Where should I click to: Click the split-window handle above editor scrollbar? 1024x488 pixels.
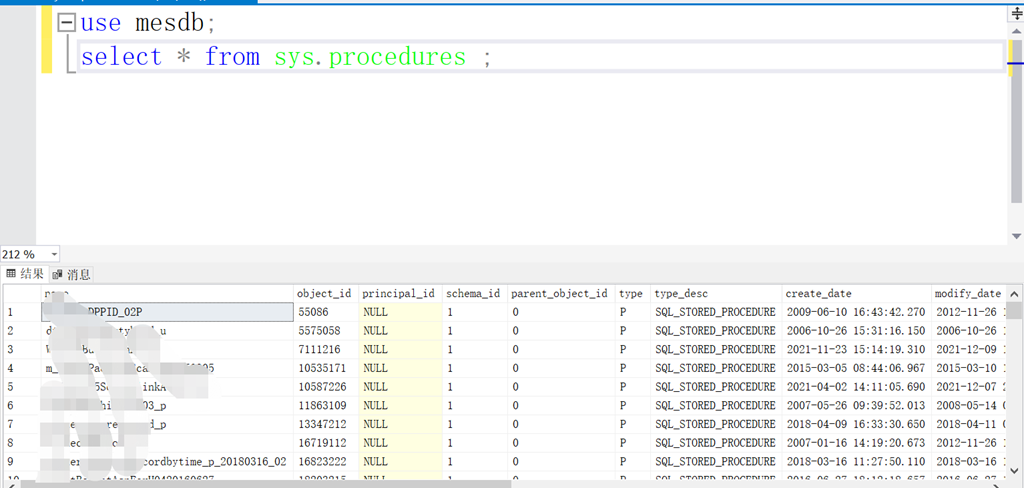1016,12
